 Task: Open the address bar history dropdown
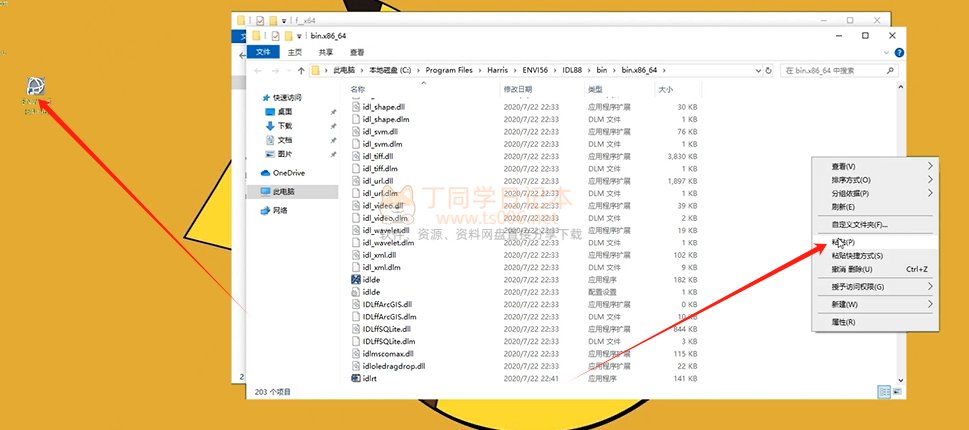759,70
